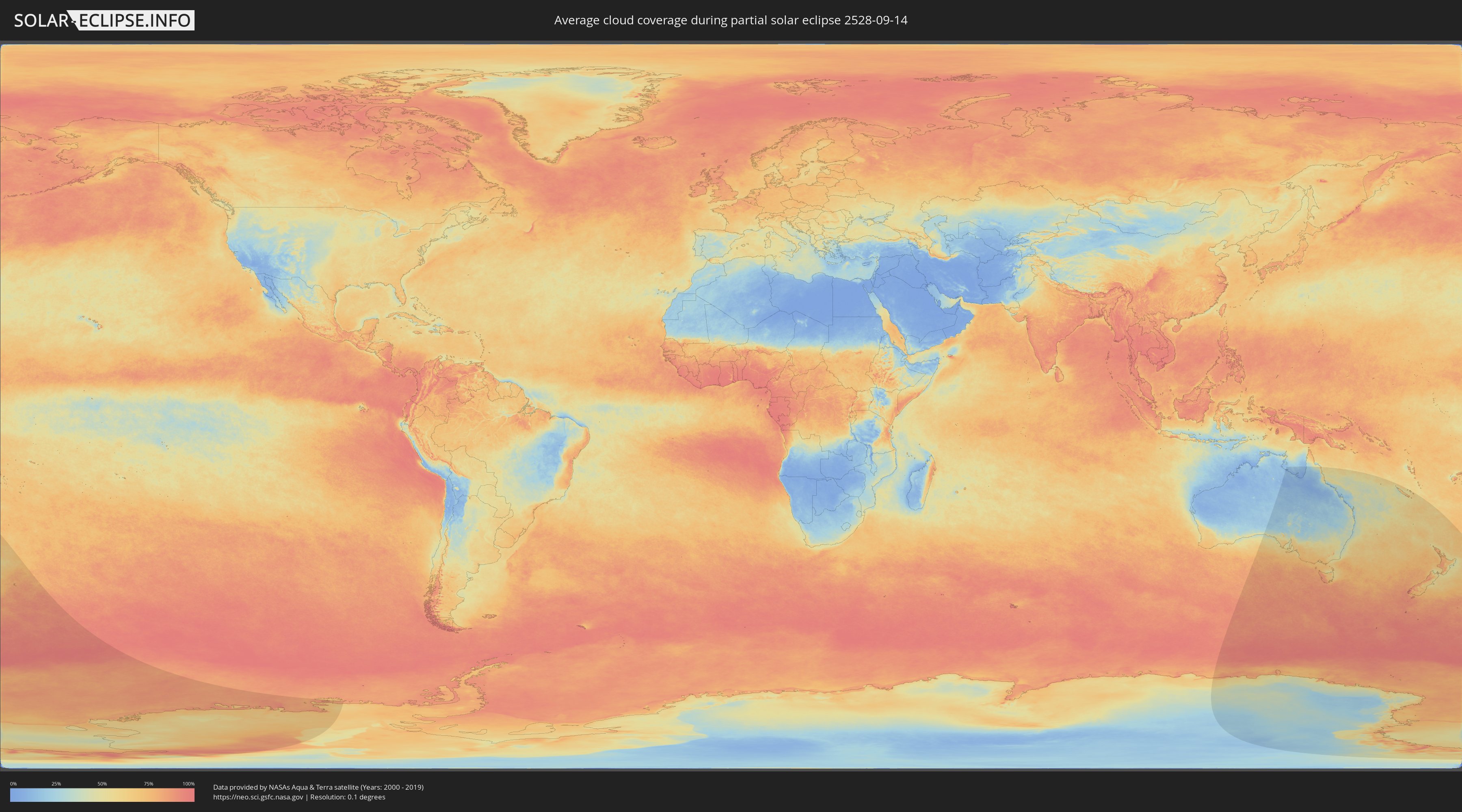Click the Resolution: 0.1 degrees text
This screenshot has height=812, width=1462.
348,797
